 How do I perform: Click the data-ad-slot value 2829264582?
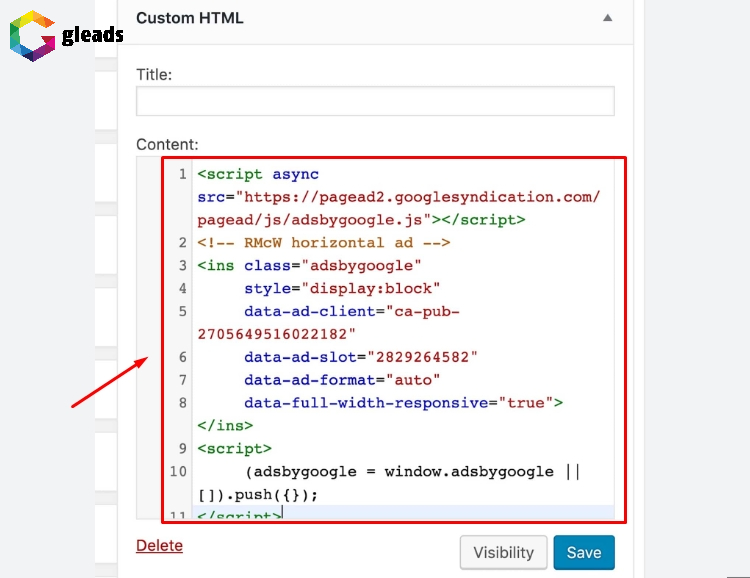pos(422,357)
